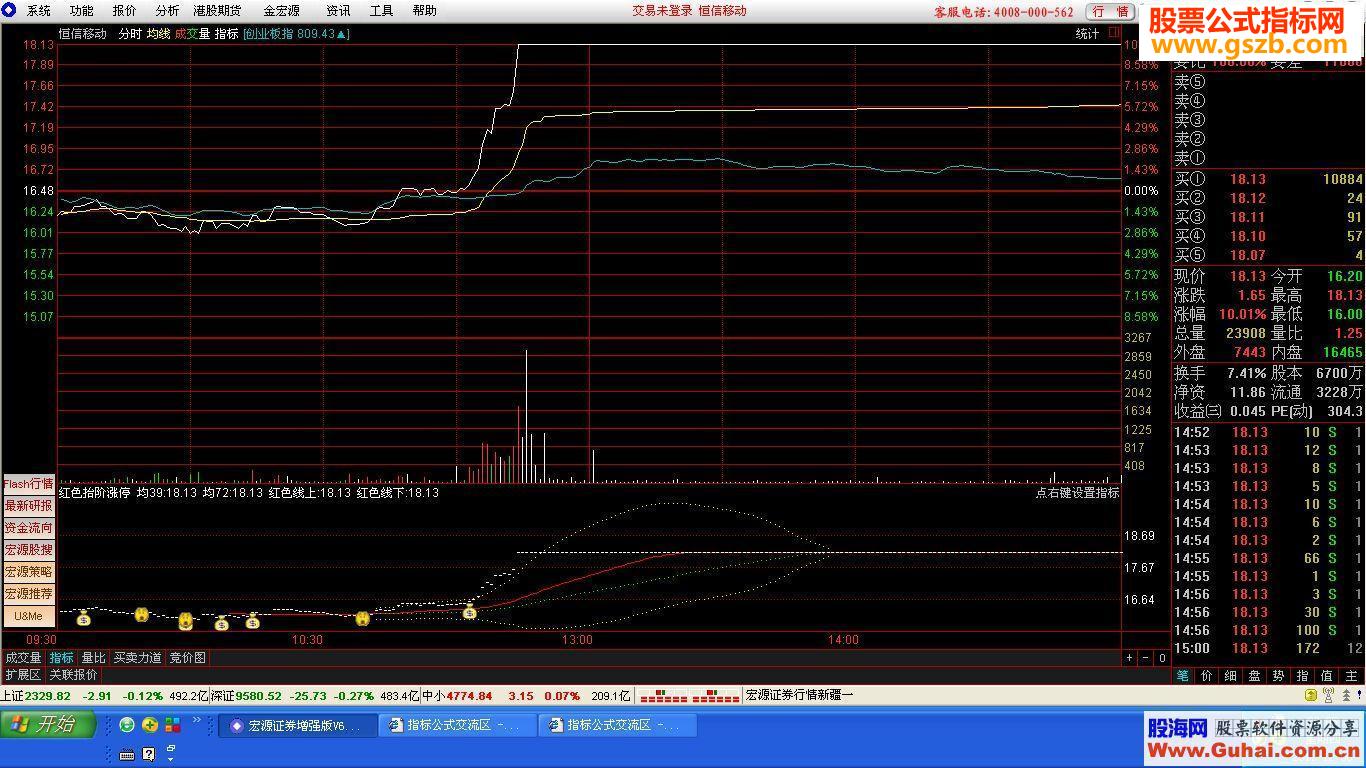This screenshot has height=768, width=1366.
Task: Open the 分析 menu
Action: pos(167,11)
